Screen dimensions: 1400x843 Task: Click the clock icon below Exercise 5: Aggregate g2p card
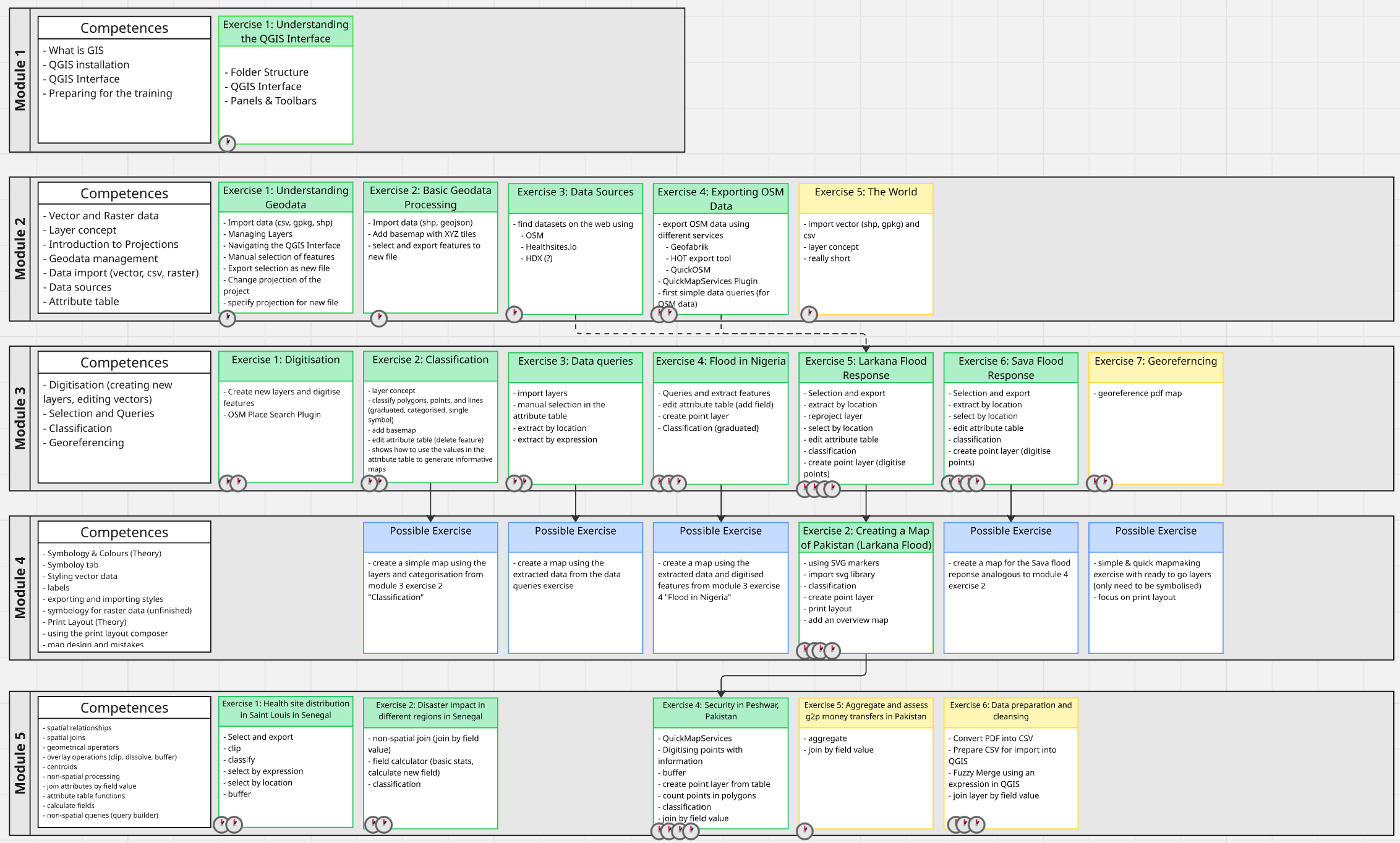[x=804, y=831]
